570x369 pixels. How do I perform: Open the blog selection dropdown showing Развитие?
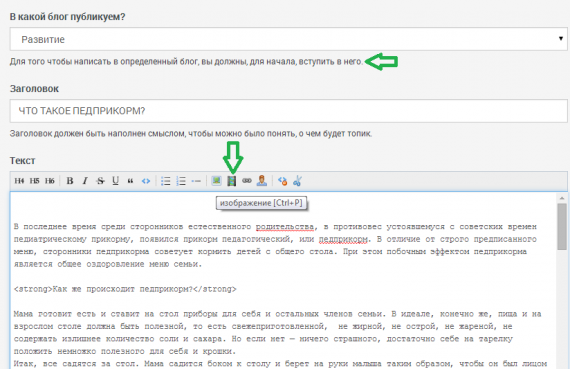[x=289, y=39]
